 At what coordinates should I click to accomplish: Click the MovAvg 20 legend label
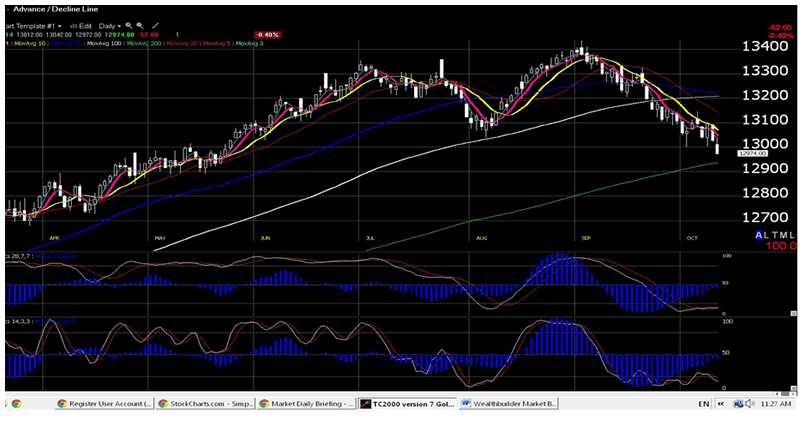coord(191,43)
